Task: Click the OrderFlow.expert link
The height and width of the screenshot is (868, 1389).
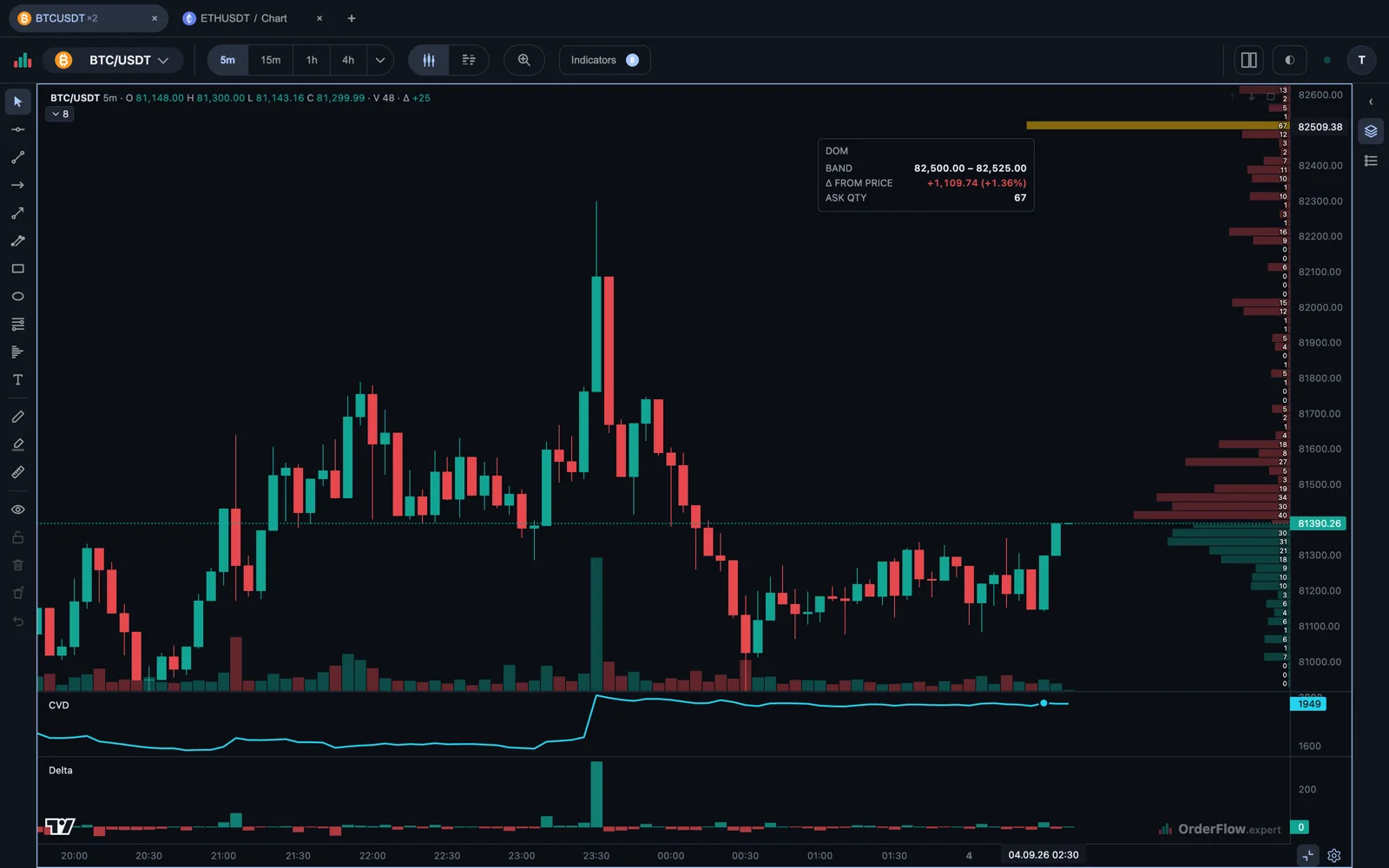Action: (x=1220, y=829)
